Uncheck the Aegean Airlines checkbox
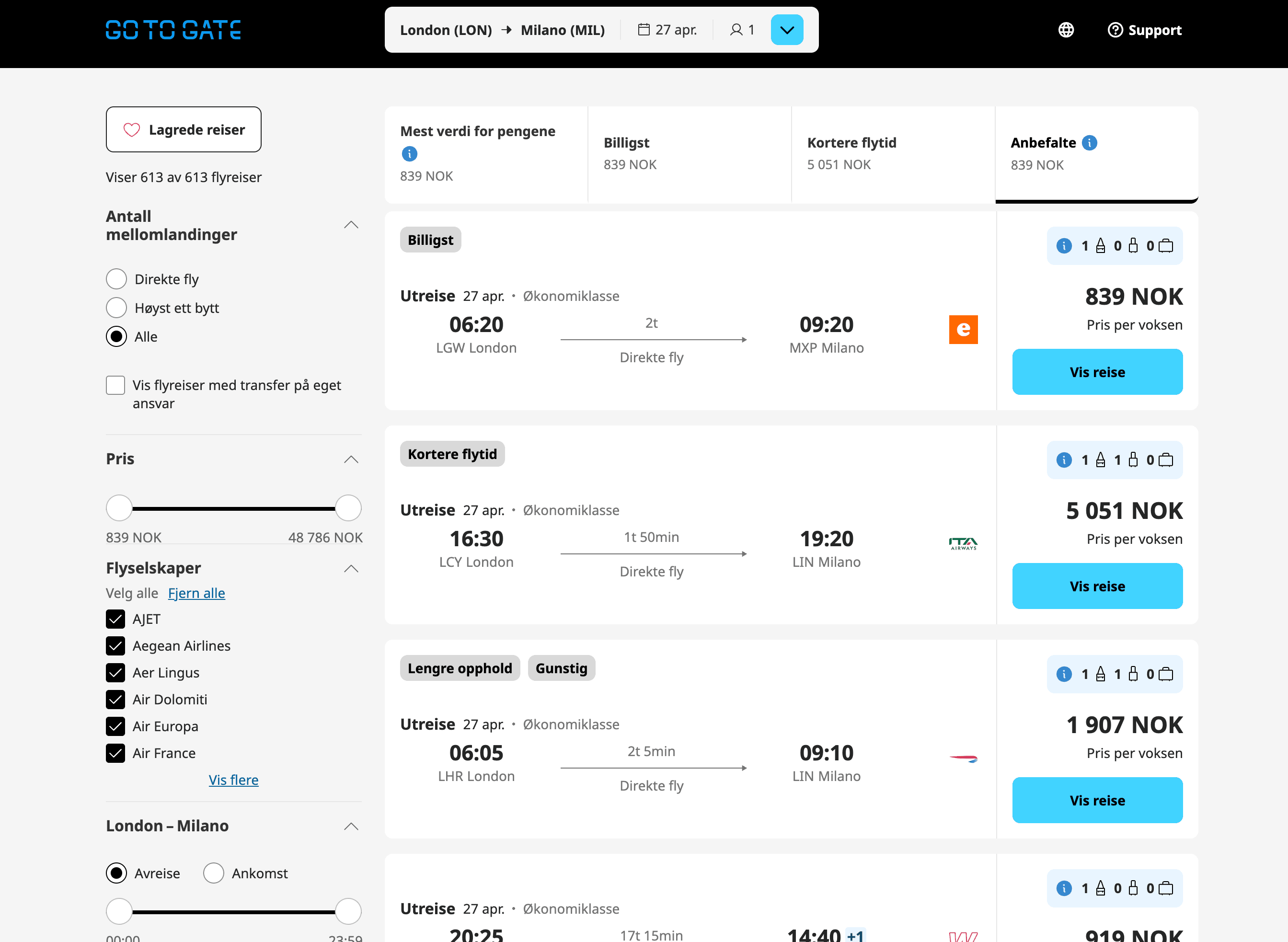 pyautogui.click(x=116, y=645)
